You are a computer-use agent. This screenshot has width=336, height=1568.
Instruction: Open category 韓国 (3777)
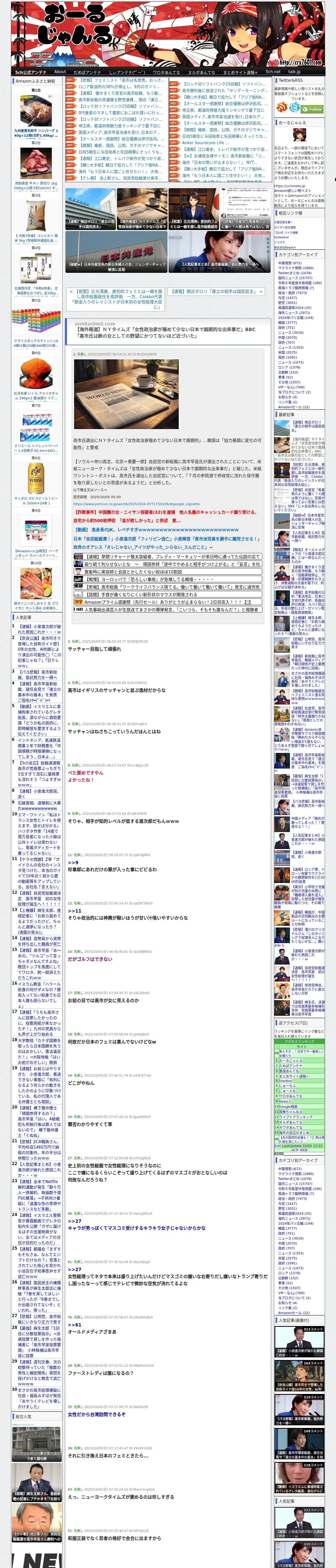(x=287, y=322)
